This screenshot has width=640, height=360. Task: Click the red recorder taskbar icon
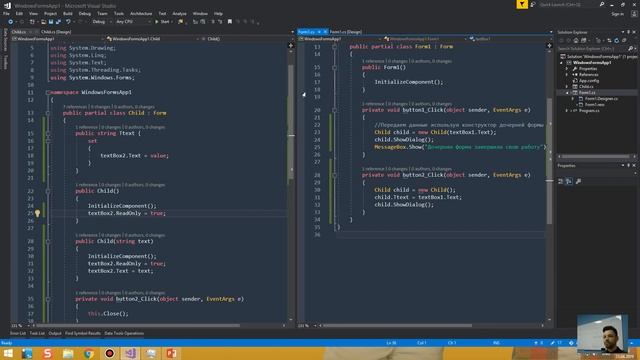tap(109, 353)
